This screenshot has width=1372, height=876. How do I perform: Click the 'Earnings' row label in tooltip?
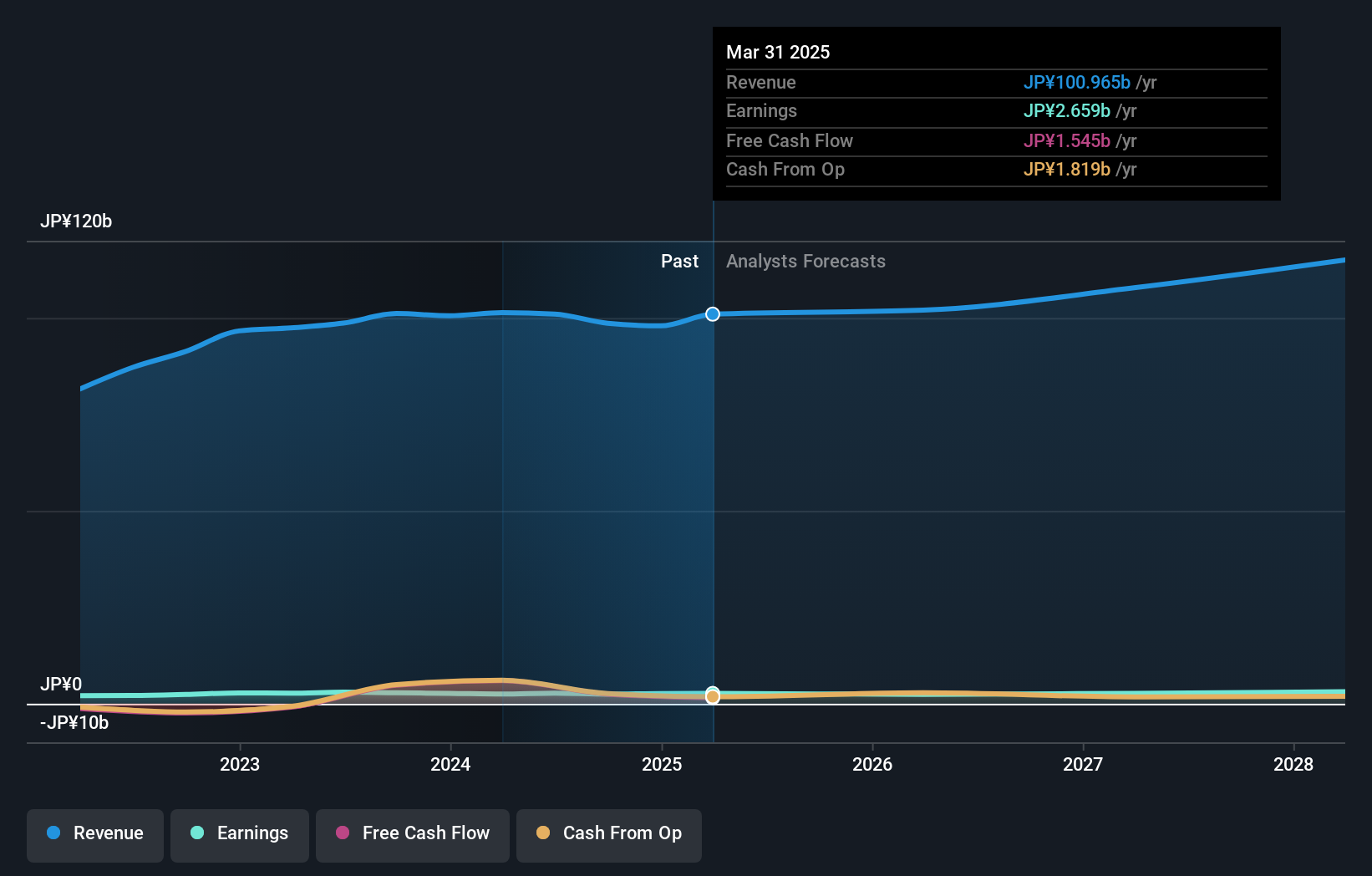pyautogui.click(x=761, y=111)
